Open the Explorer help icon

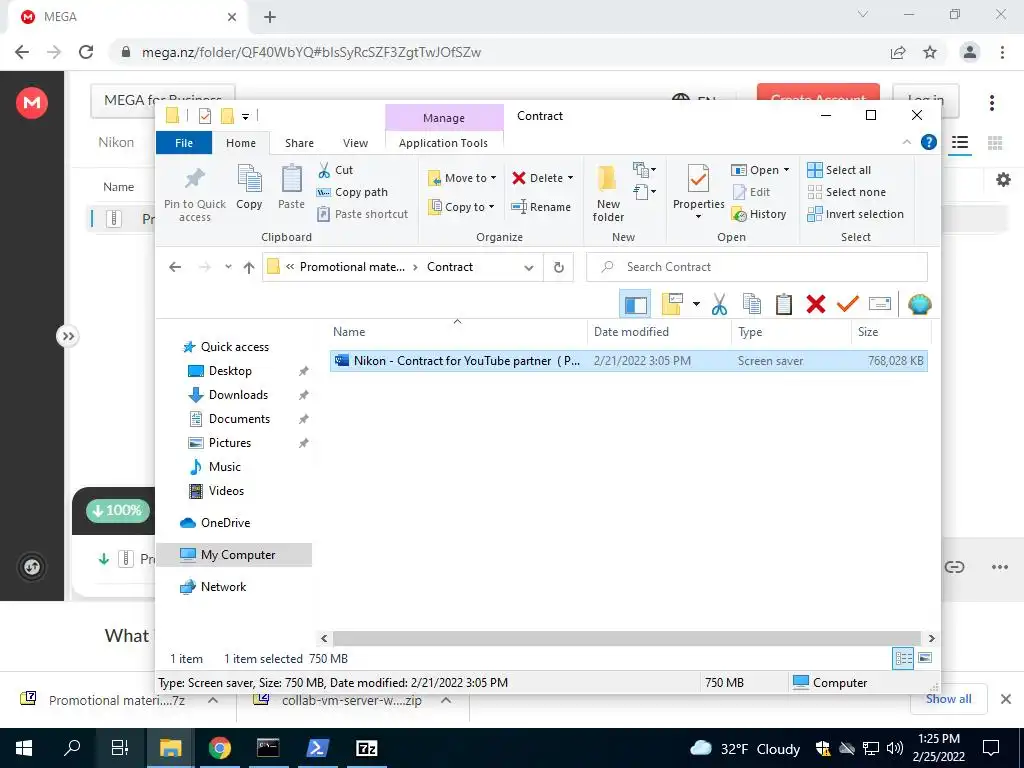coord(929,142)
